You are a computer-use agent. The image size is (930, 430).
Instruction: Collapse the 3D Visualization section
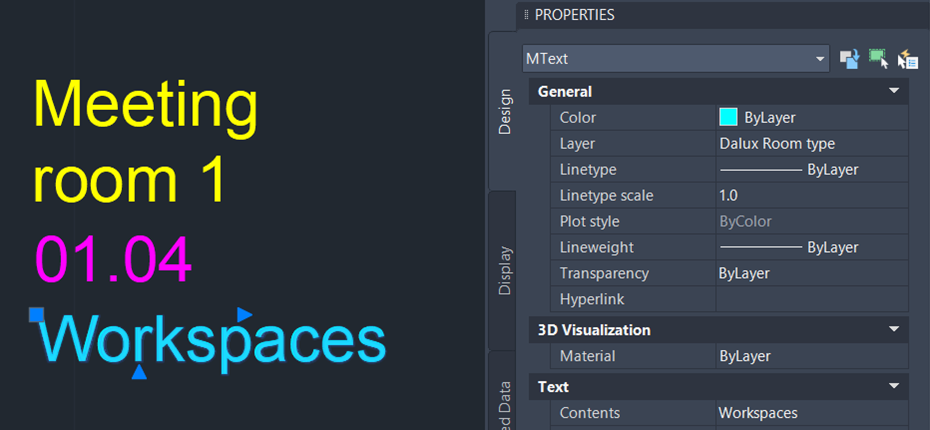(894, 330)
